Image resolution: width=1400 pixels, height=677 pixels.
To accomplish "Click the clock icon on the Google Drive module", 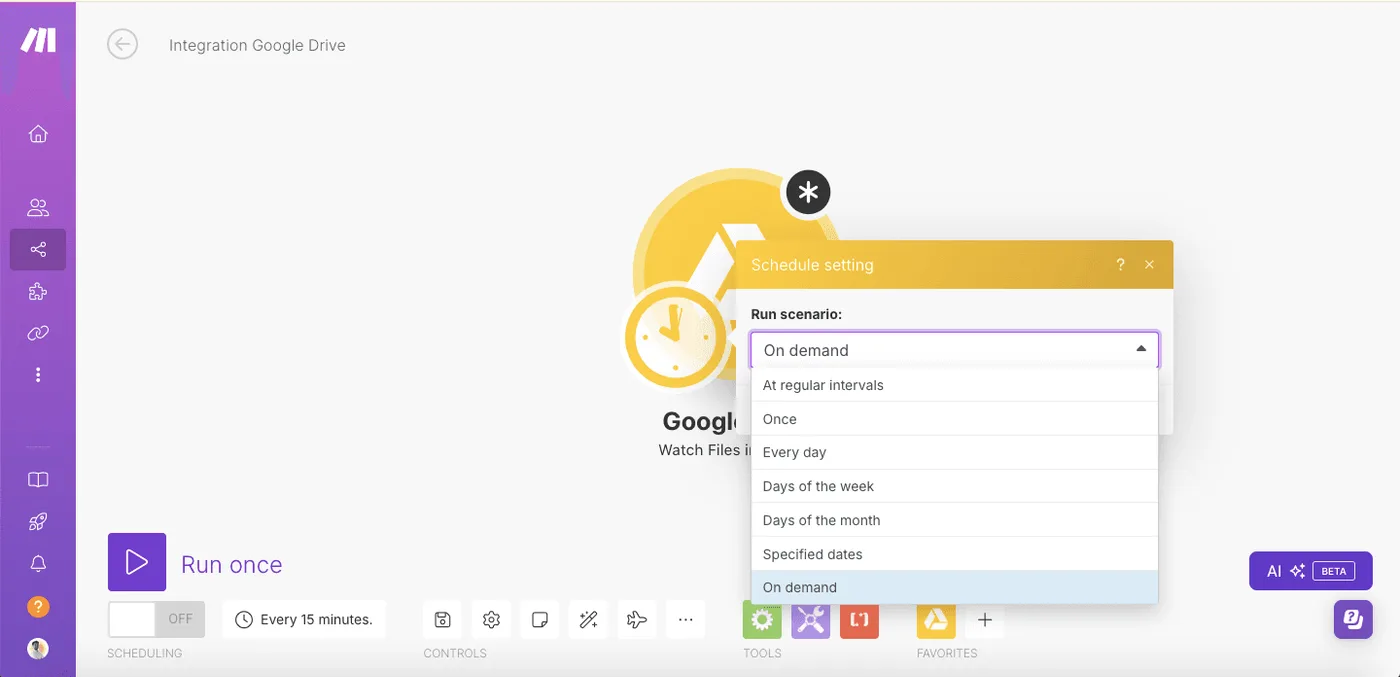I will [676, 338].
